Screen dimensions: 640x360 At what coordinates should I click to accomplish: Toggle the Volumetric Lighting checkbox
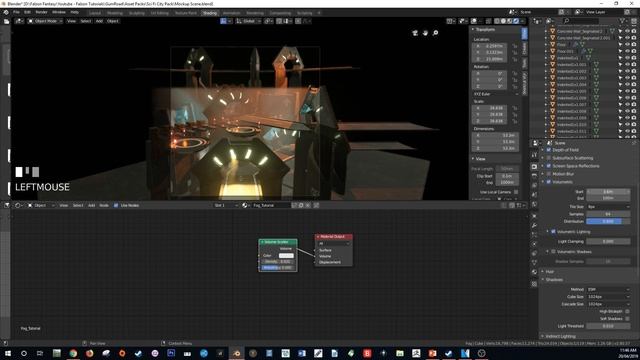click(553, 231)
